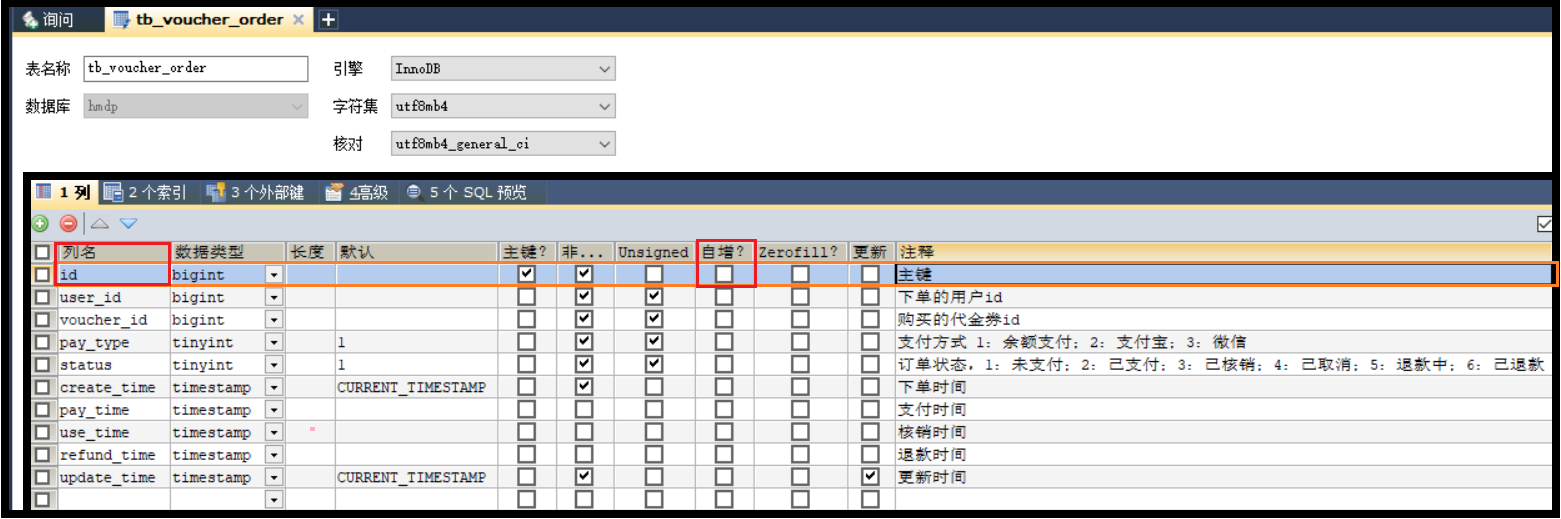Open the 3 个外部键 tab
This screenshot has width=1561, height=519.
click(255, 193)
